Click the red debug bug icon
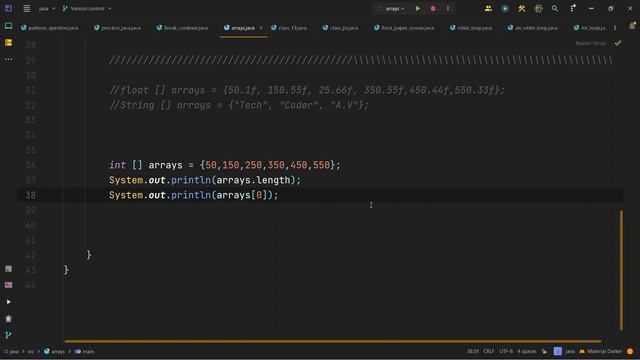Screen dimensions: 640x360 (x=433, y=9)
